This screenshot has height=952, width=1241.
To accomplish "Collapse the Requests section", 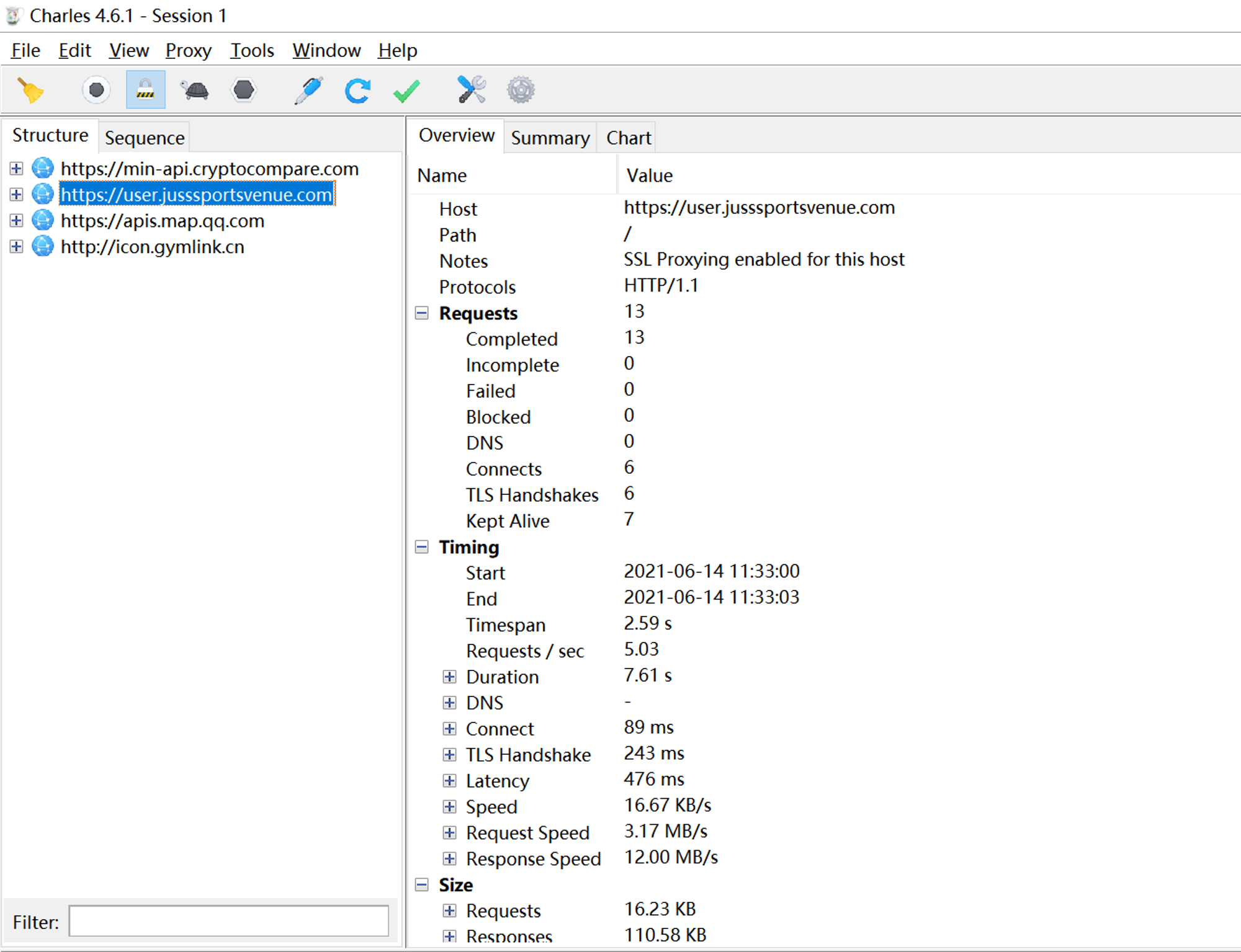I will (x=422, y=313).
